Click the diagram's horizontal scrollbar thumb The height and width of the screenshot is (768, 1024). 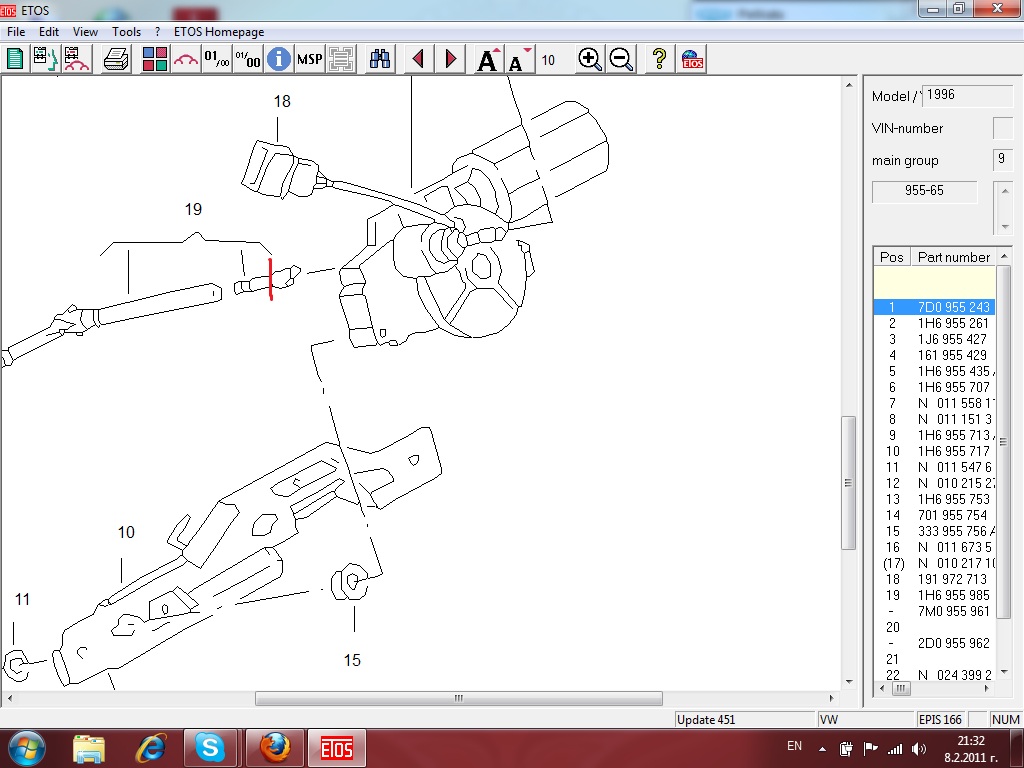coord(458,698)
